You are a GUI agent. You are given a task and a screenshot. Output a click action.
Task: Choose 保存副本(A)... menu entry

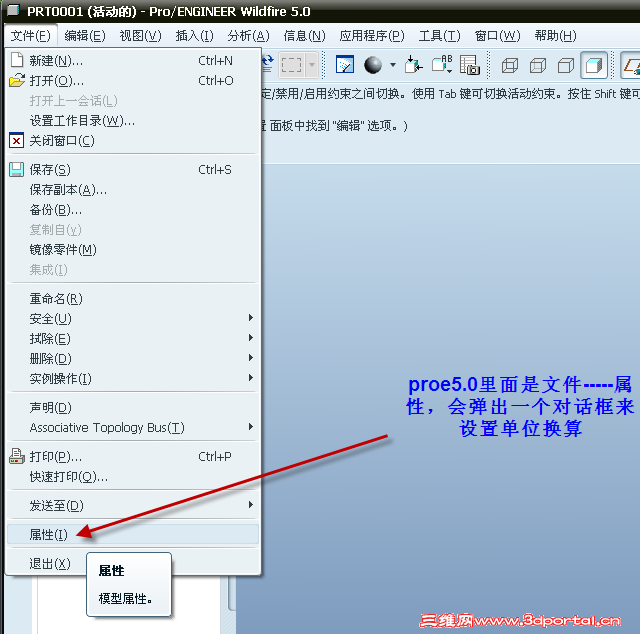point(133,189)
